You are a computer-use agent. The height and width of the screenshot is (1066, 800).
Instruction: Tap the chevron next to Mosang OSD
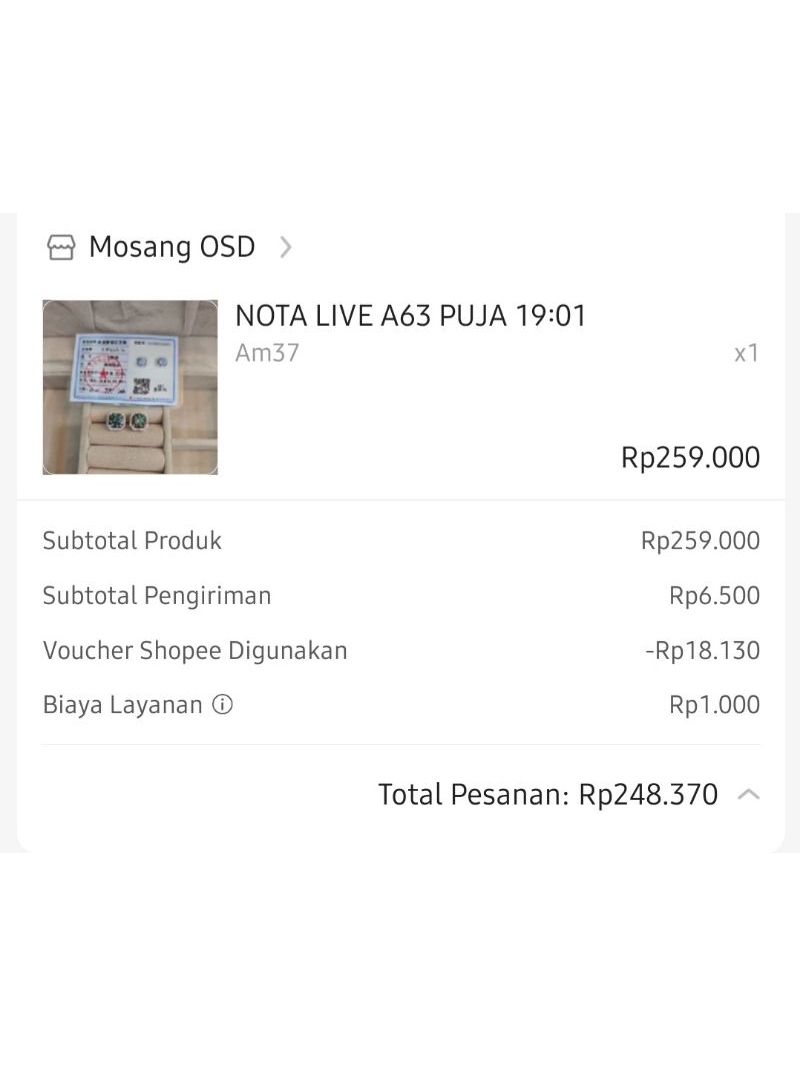(x=286, y=247)
